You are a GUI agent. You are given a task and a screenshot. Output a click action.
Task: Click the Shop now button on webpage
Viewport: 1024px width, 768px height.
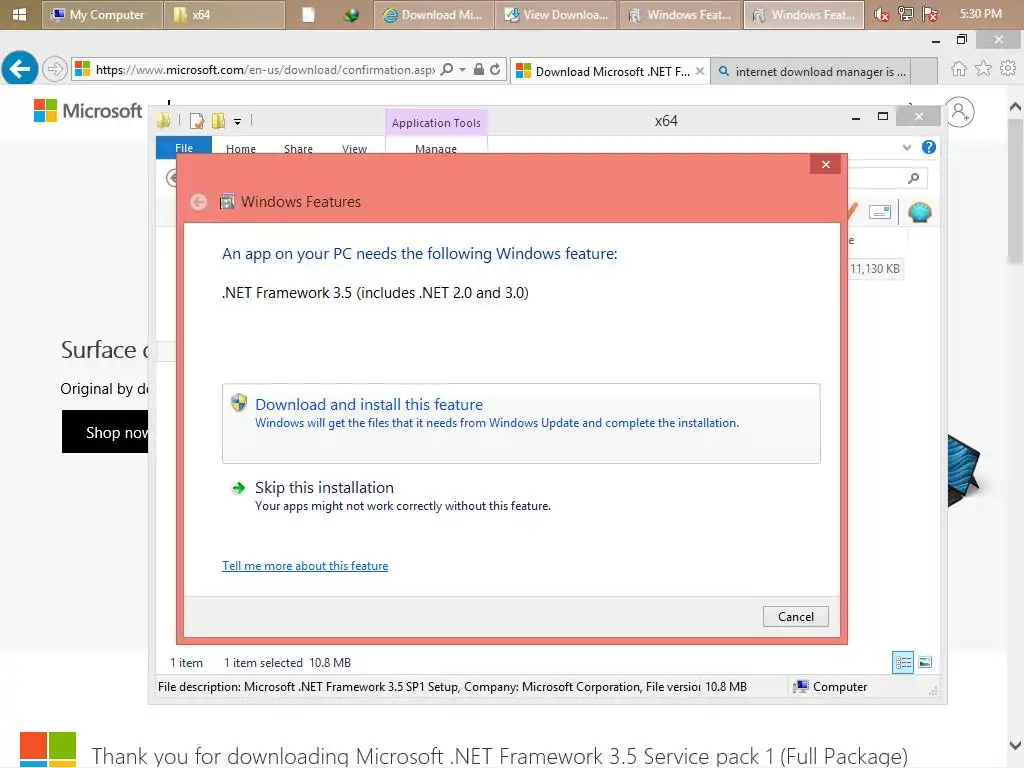pos(106,432)
